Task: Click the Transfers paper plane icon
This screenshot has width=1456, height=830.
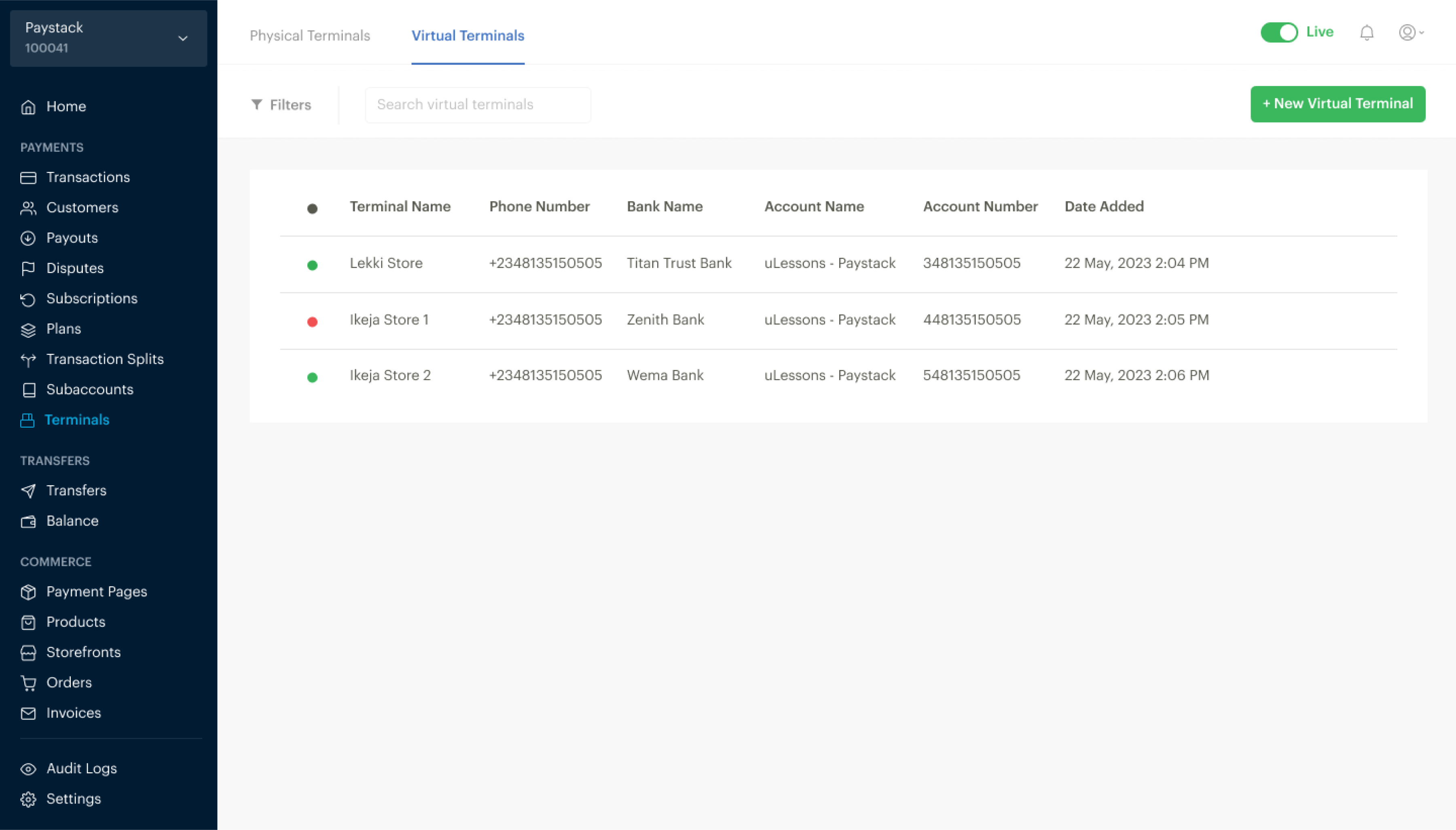Action: (28, 491)
